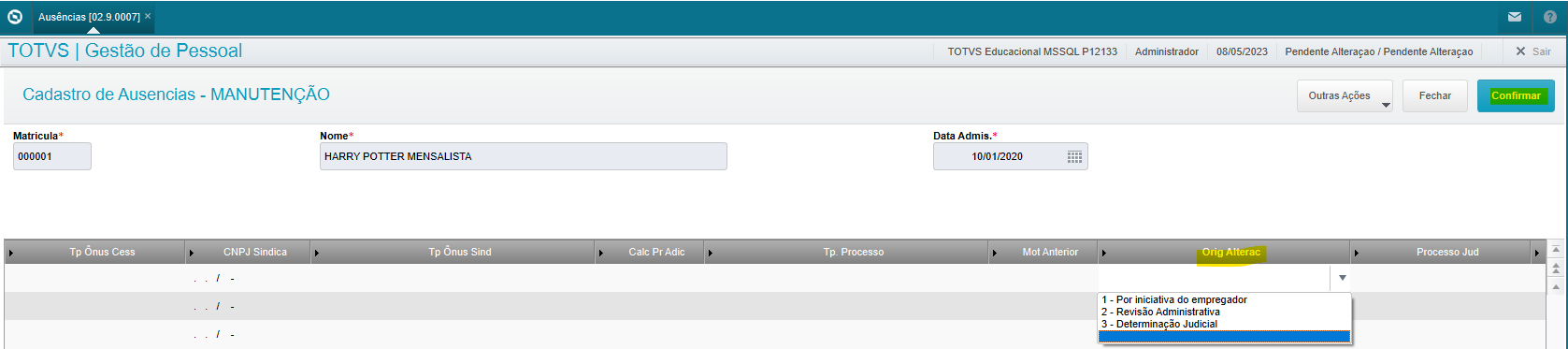Choose option 1 - Por iniciativa do empregador
The width and height of the screenshot is (1568, 349).
(x=1224, y=299)
